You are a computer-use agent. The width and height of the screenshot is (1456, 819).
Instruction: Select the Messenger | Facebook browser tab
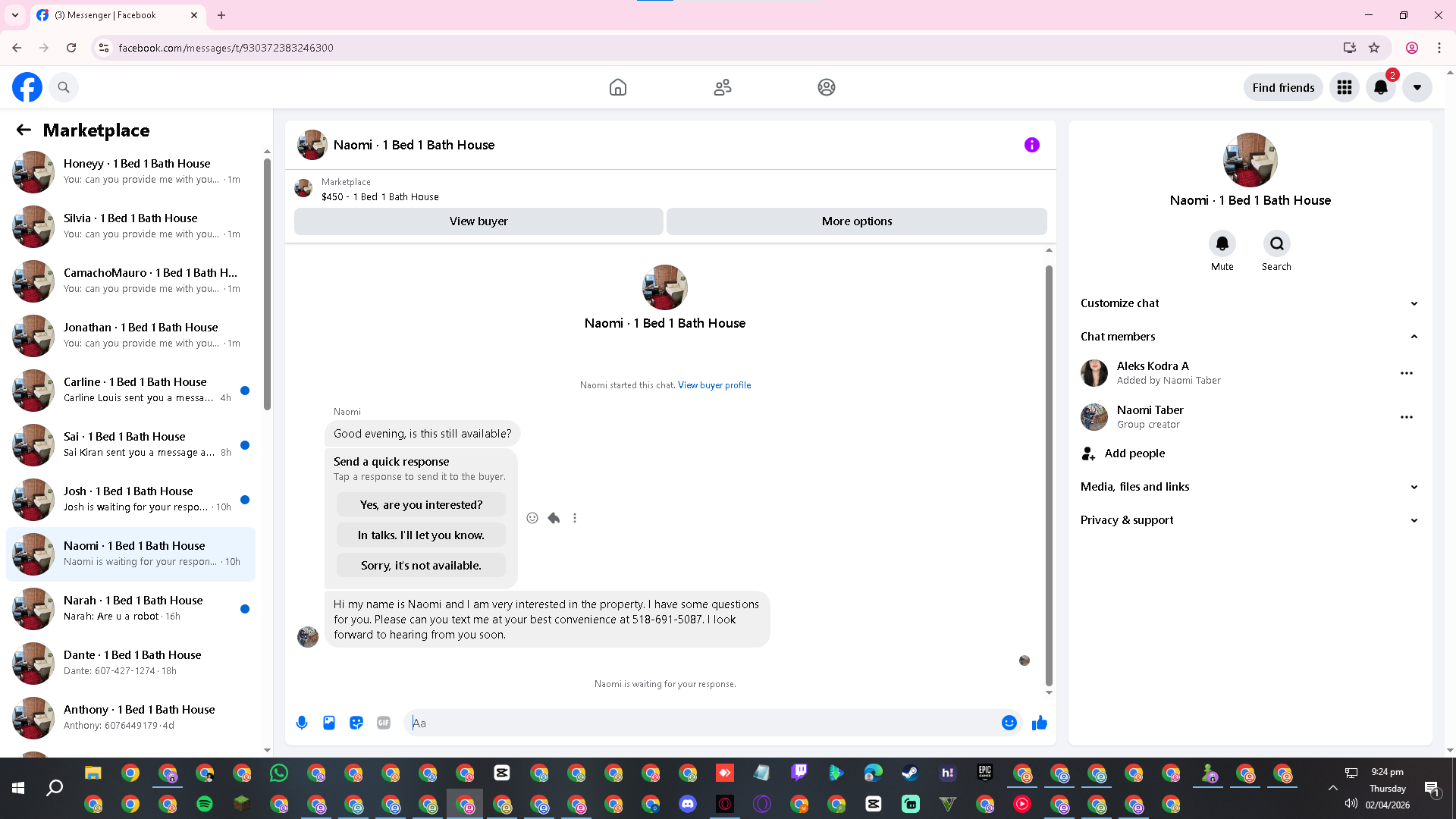tap(118, 15)
